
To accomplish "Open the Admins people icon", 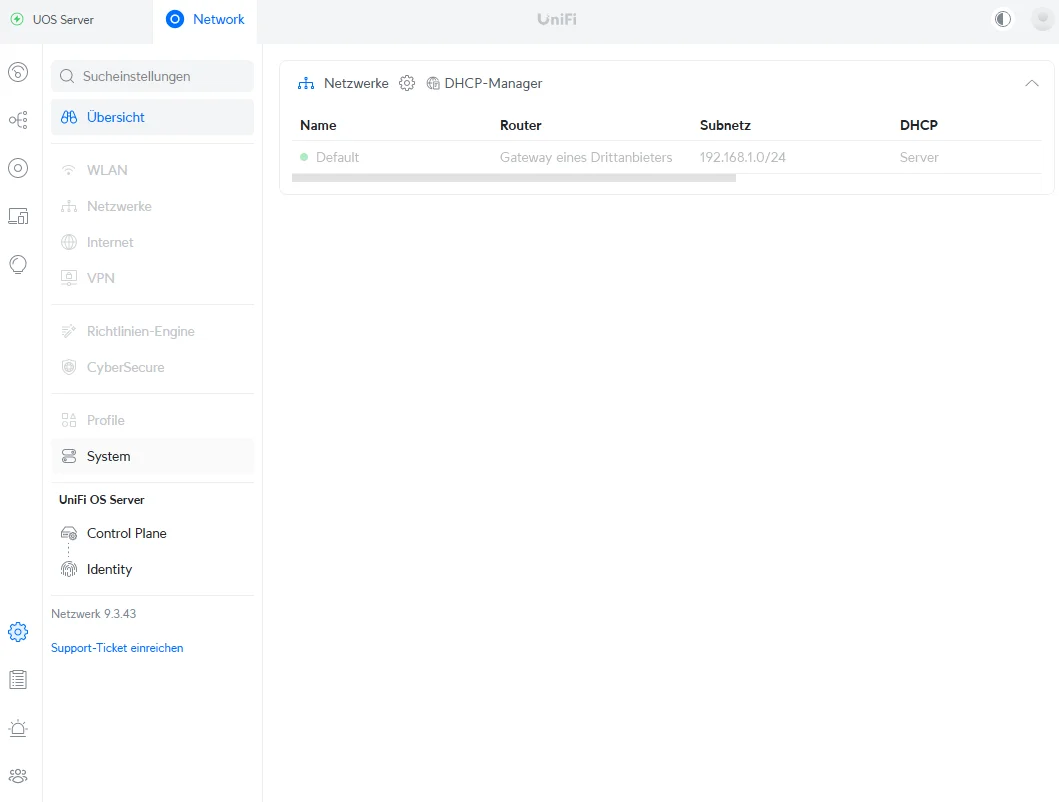I will click(18, 776).
